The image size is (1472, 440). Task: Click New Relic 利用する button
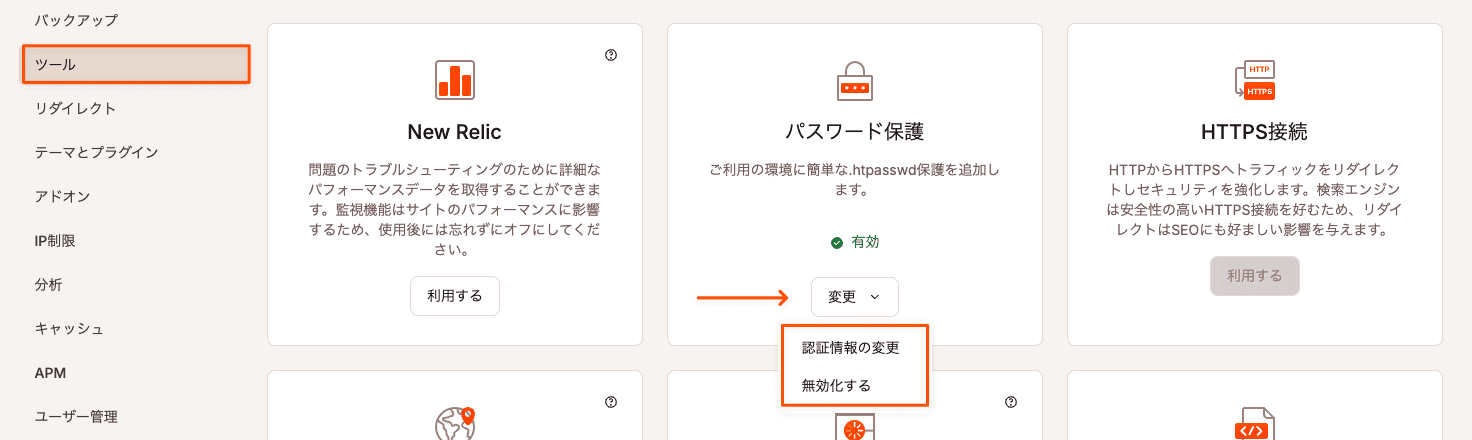(455, 296)
